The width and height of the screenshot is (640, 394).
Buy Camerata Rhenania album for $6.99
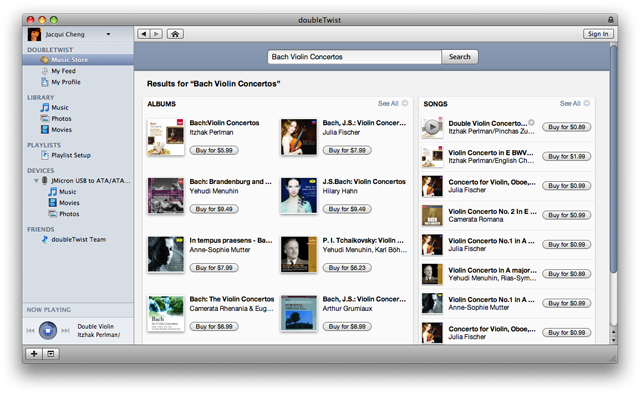pos(214,327)
